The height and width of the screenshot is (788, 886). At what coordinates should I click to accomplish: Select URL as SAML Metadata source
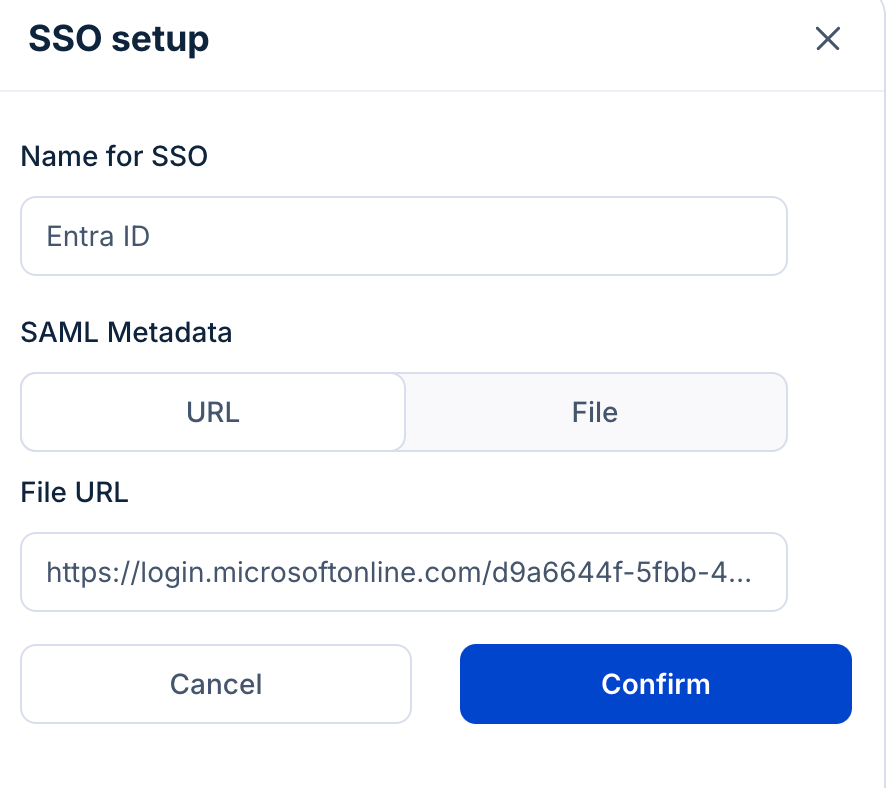click(x=213, y=412)
